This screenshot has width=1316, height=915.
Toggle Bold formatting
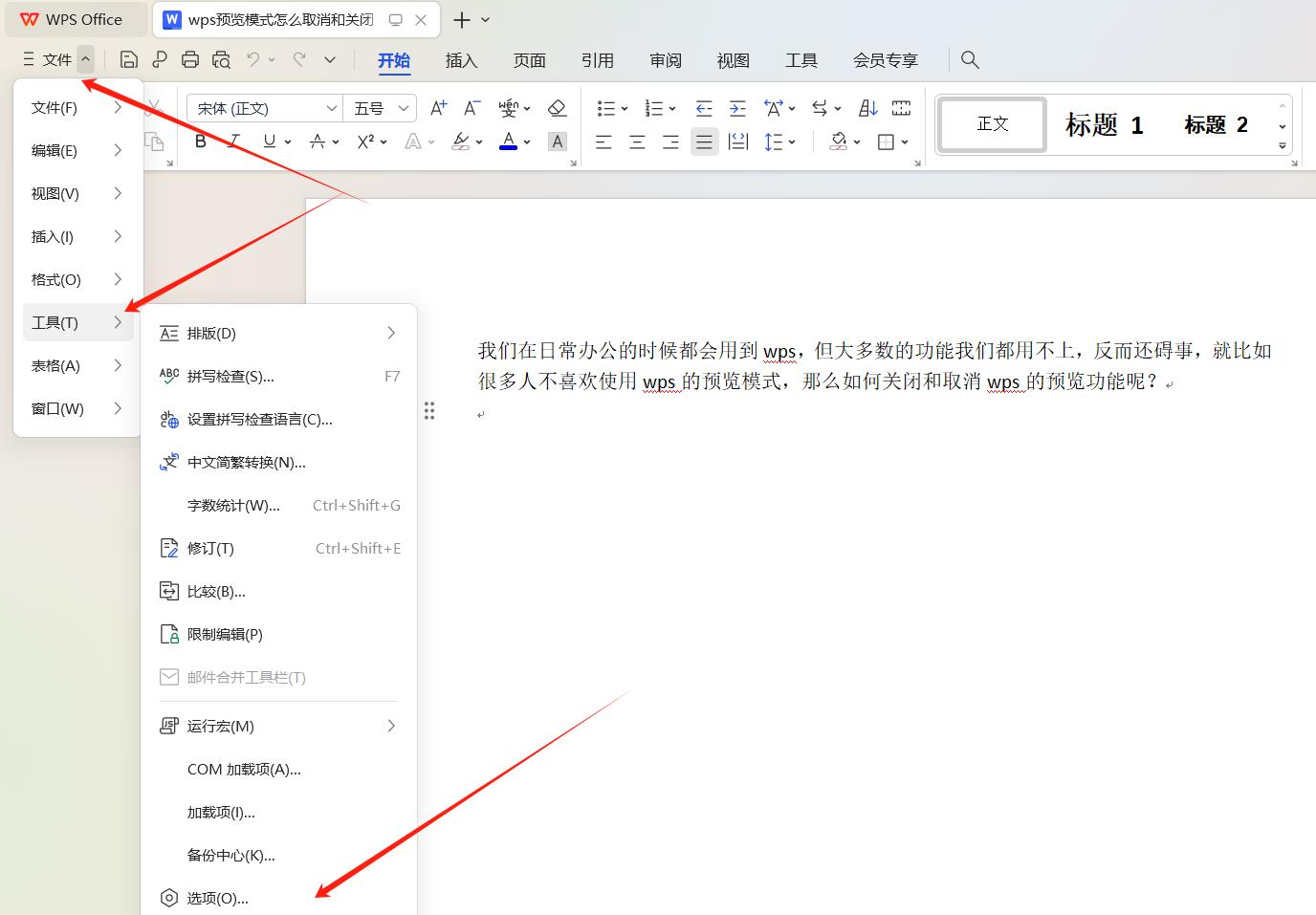(x=200, y=142)
